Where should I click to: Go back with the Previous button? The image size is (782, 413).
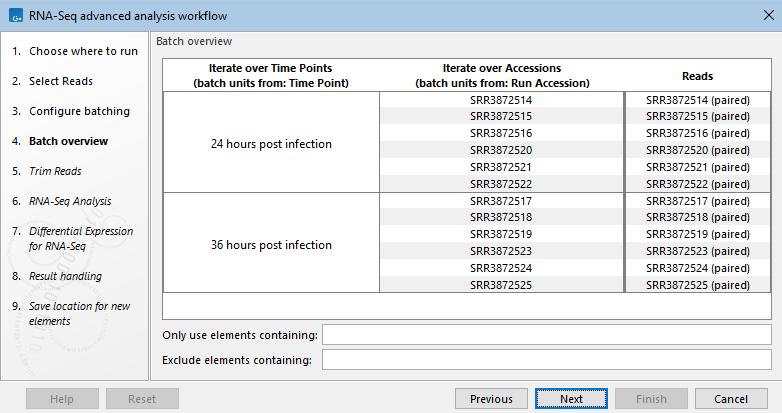tap(491, 398)
